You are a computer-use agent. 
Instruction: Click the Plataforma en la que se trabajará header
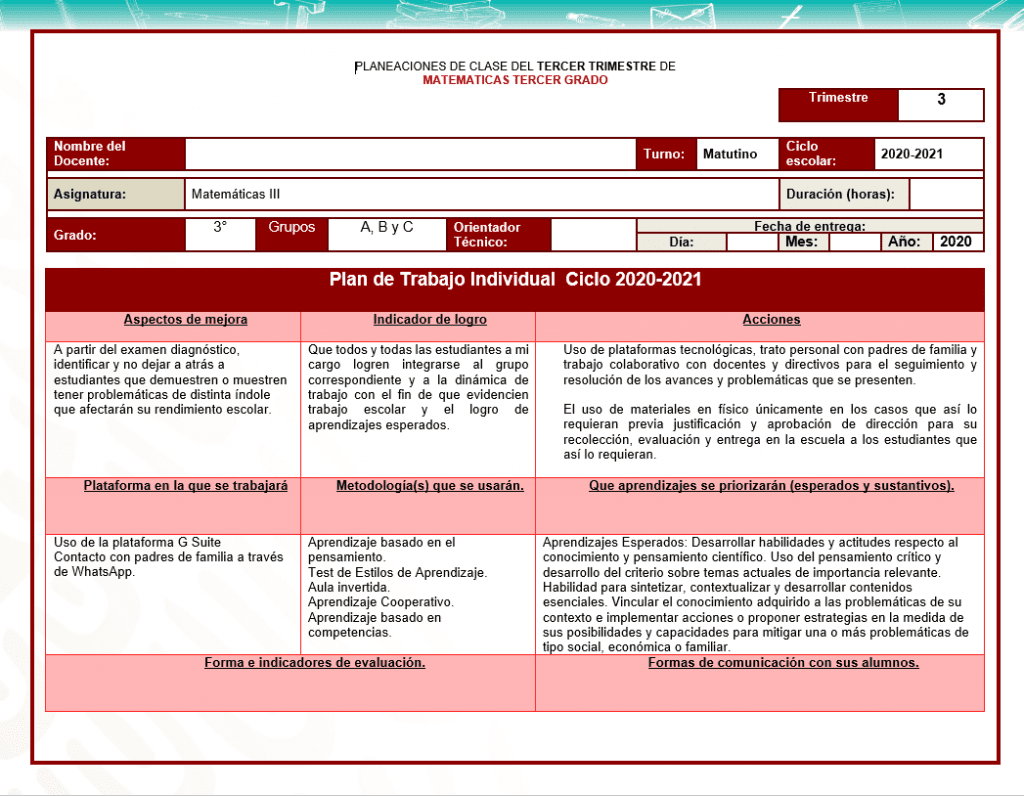185,486
